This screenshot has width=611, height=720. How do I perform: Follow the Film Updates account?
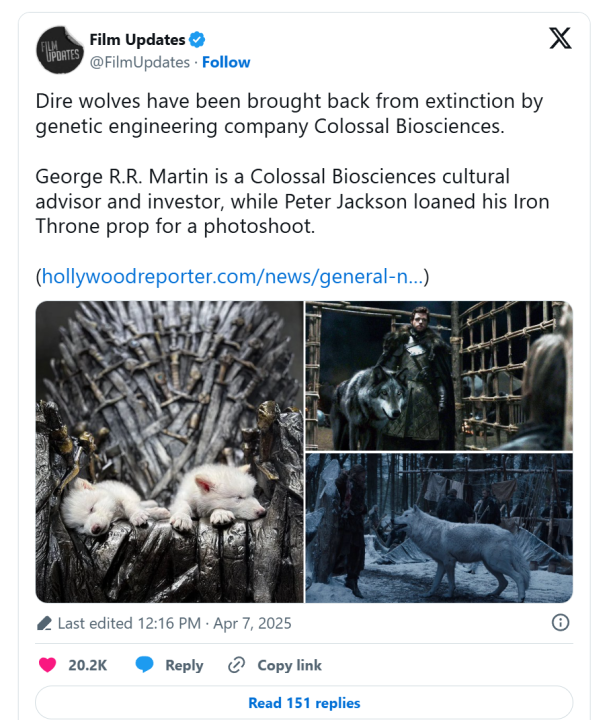tap(226, 62)
